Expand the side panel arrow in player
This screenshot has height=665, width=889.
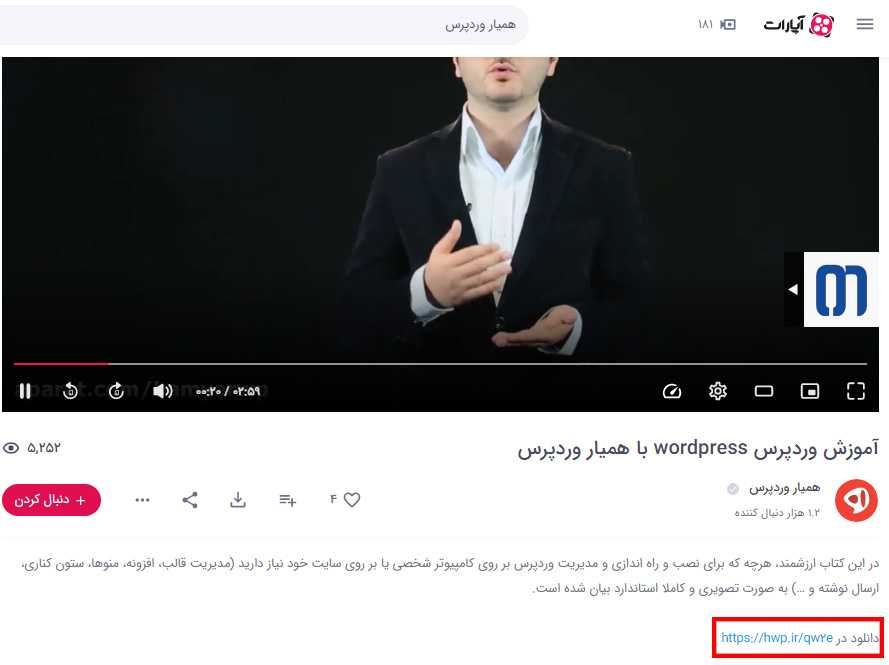[x=793, y=289]
